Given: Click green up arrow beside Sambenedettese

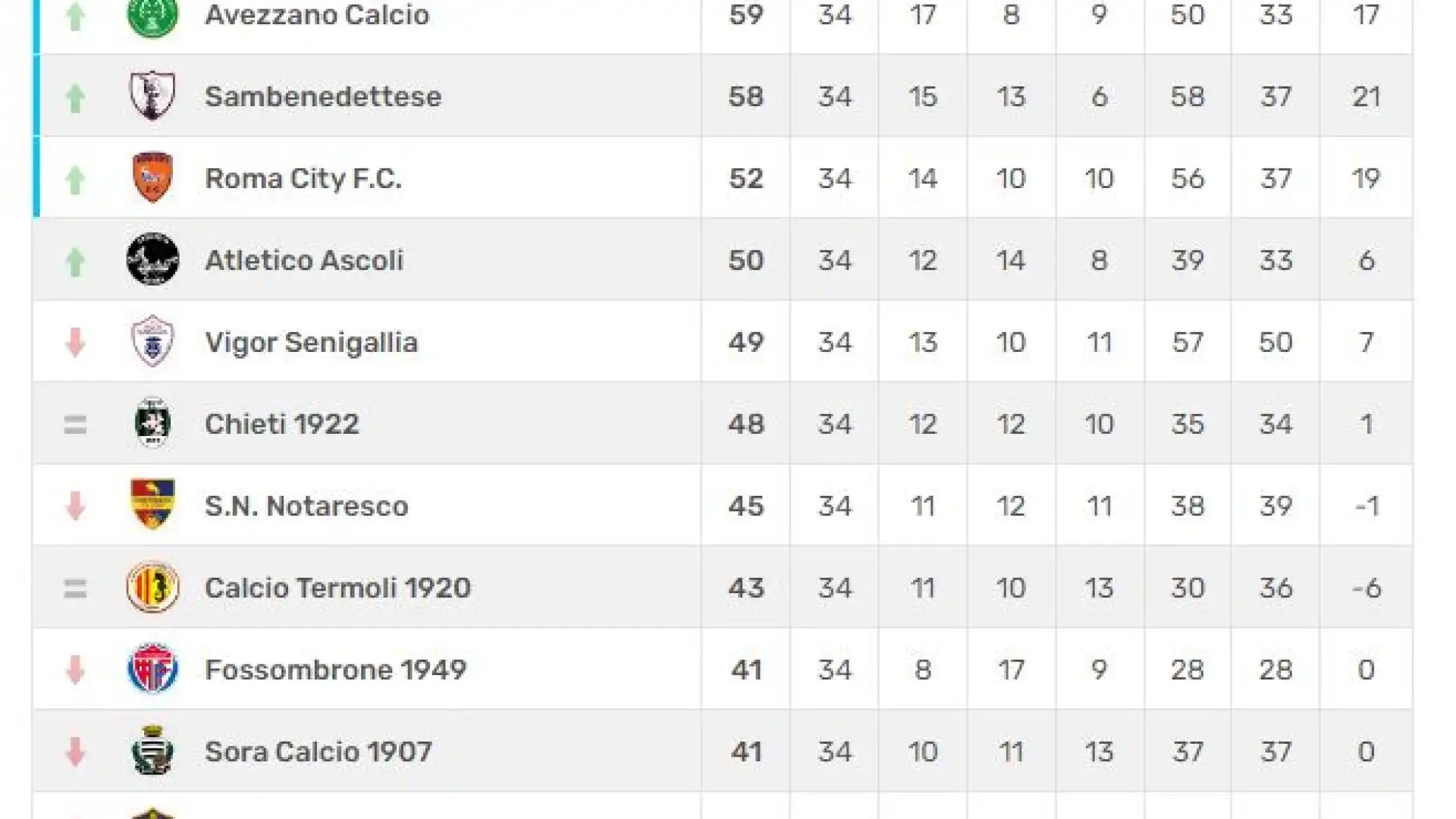Looking at the screenshot, I should pyautogui.click(x=74, y=97).
